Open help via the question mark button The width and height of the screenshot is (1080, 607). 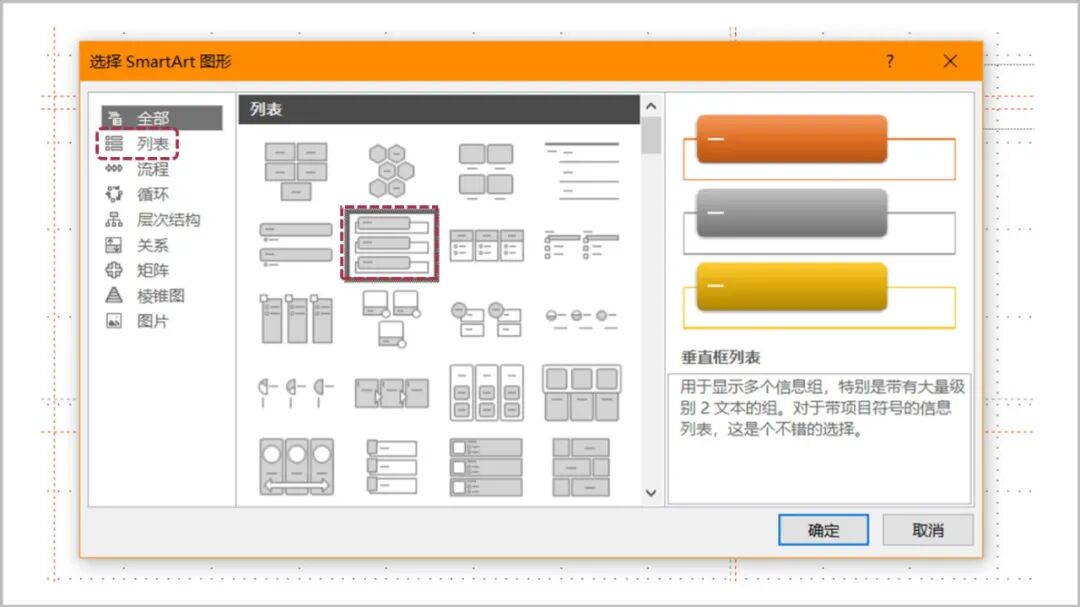click(890, 61)
